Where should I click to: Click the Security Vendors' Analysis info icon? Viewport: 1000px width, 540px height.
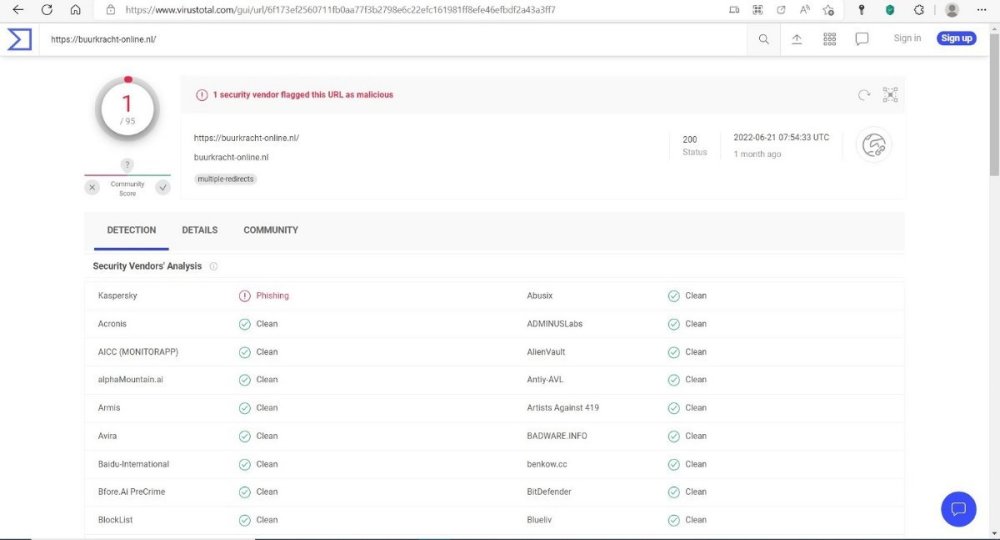point(214,267)
